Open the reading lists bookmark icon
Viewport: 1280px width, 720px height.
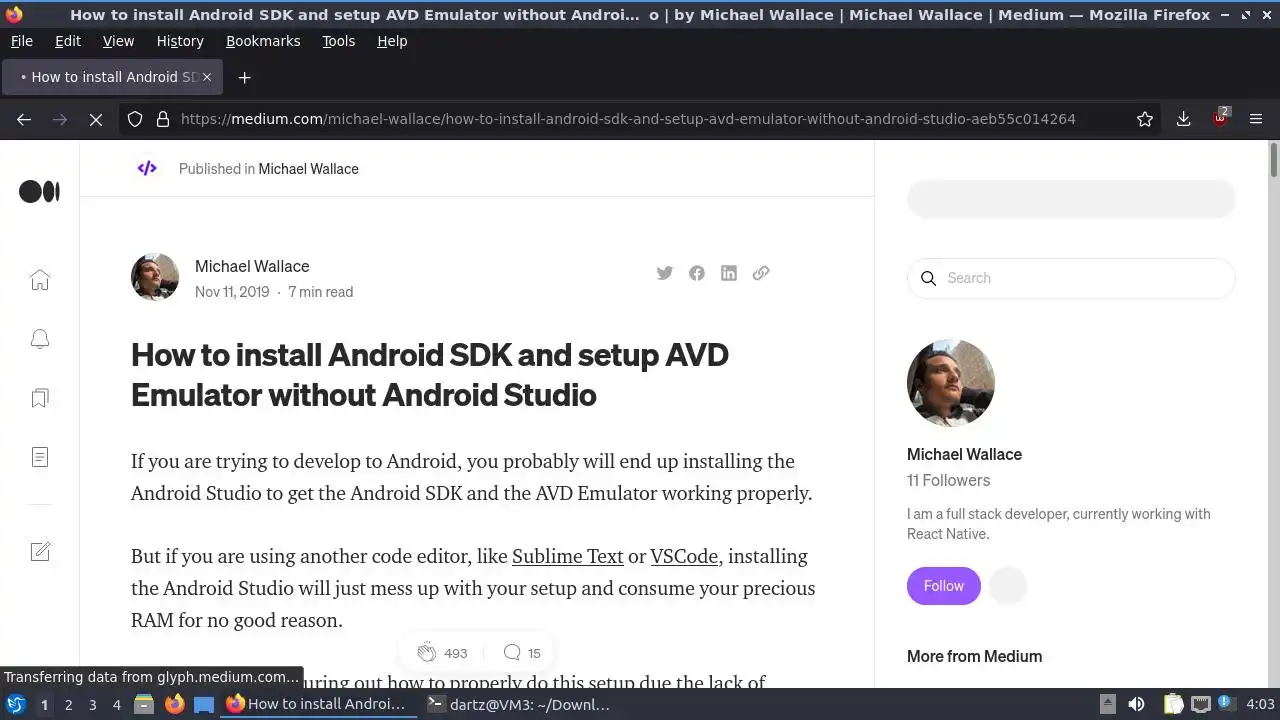40,398
